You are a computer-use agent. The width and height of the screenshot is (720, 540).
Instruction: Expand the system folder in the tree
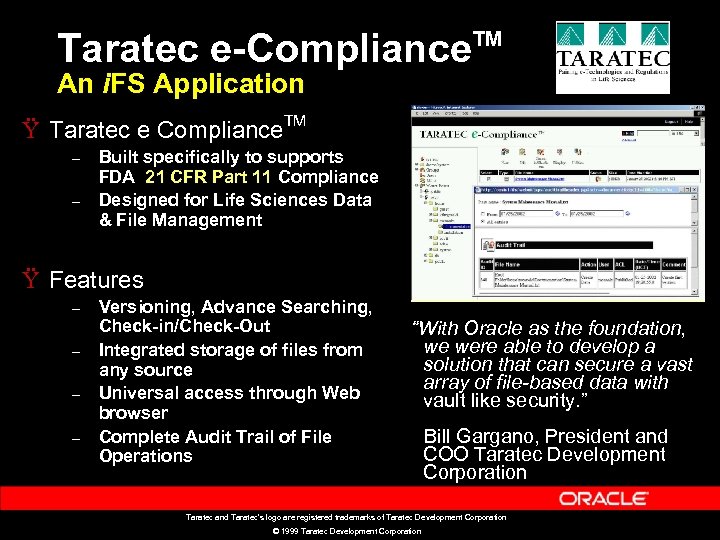click(430, 249)
